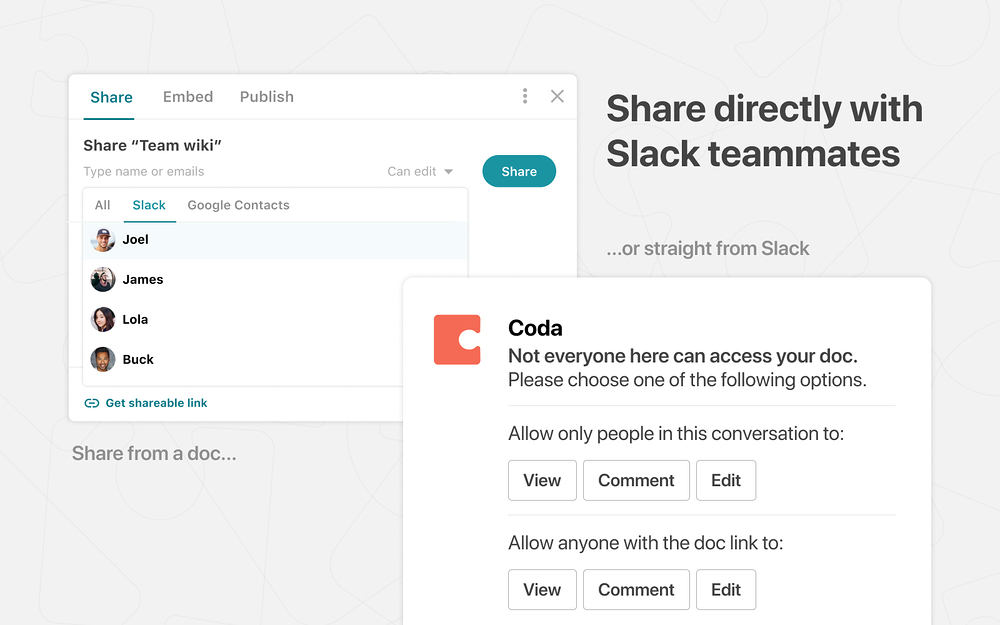Close the share dialog with the X
This screenshot has height=625, width=1000.
pos(557,96)
